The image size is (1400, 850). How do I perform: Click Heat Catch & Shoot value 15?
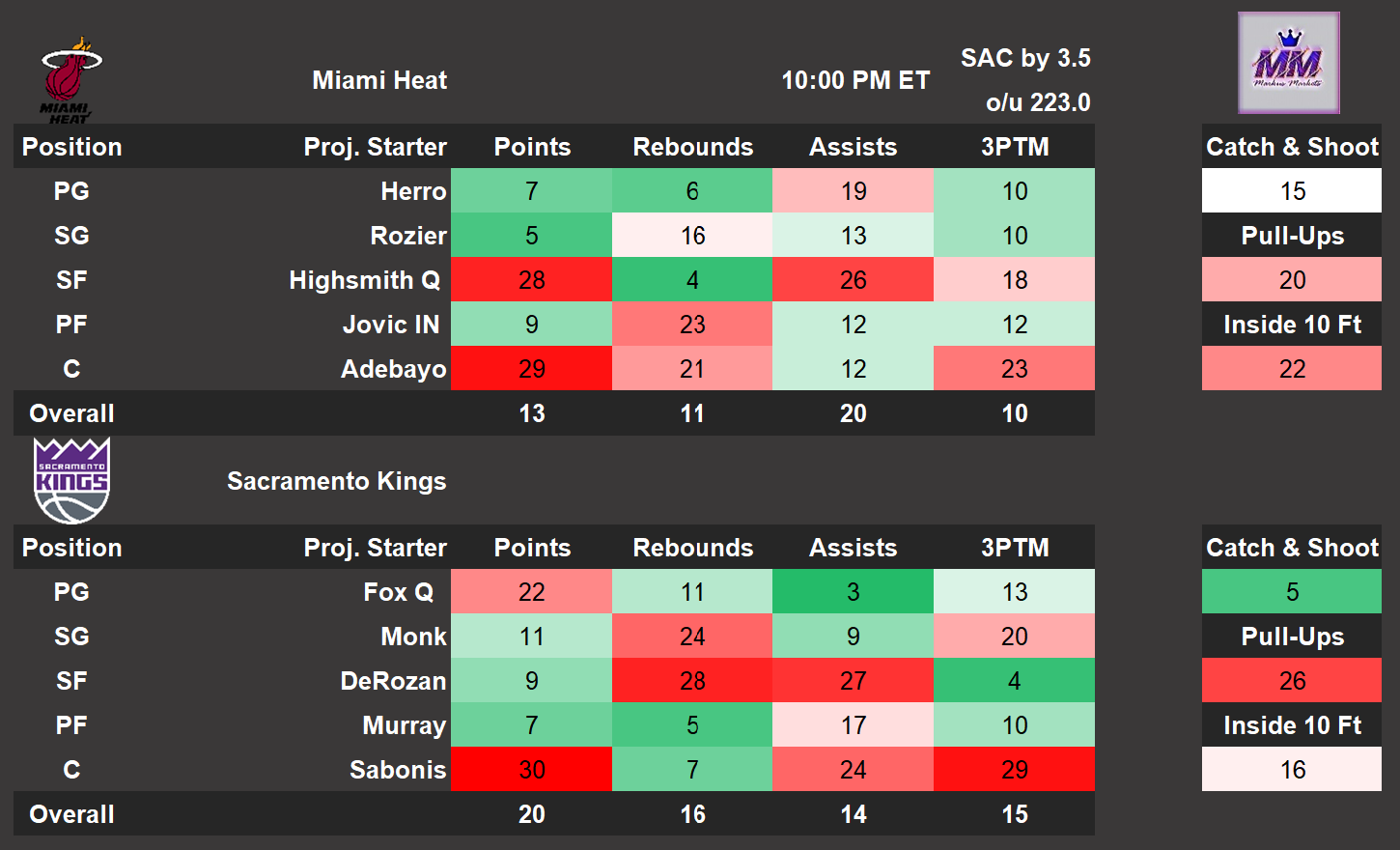click(x=1292, y=191)
